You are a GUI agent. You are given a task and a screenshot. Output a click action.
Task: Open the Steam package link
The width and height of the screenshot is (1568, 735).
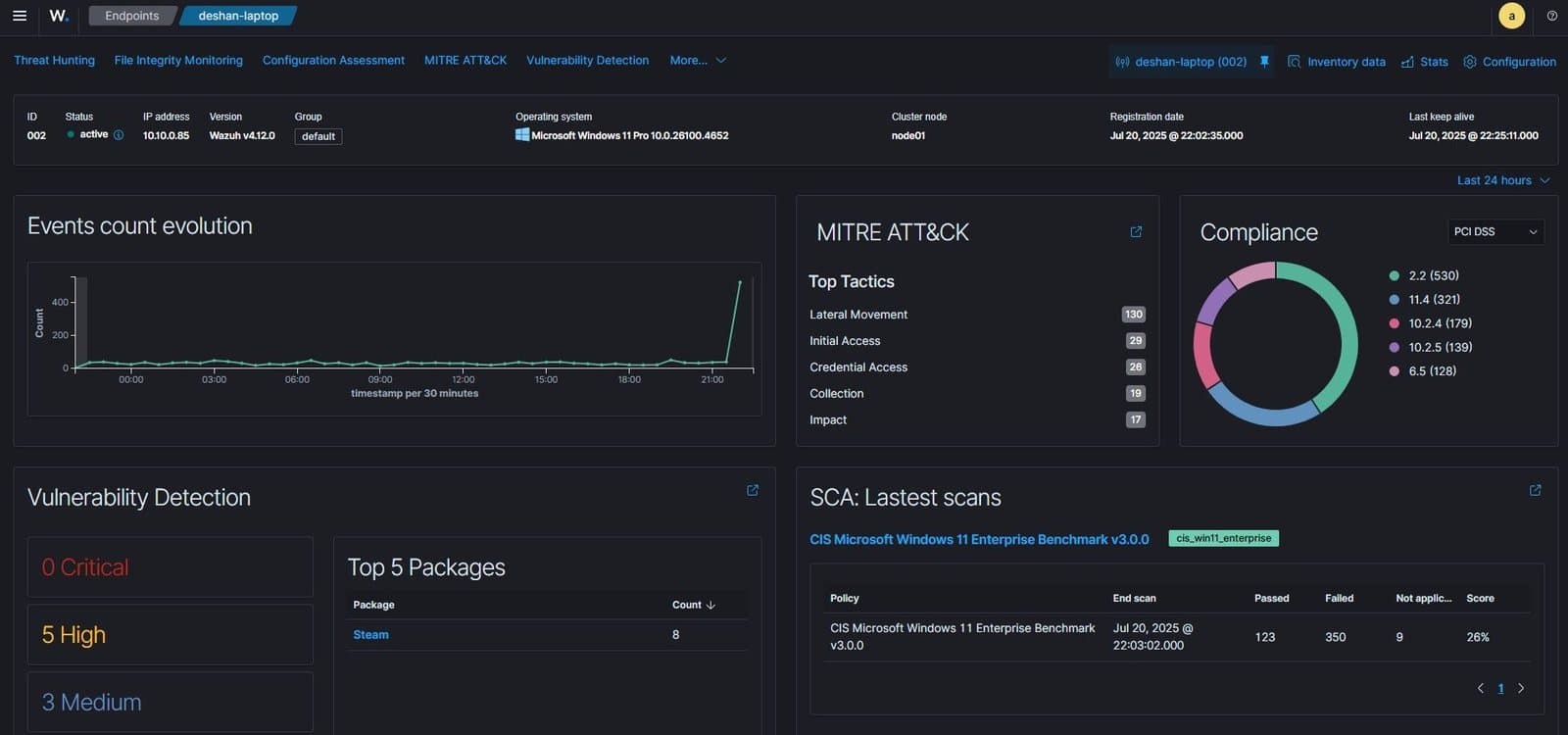pos(370,635)
